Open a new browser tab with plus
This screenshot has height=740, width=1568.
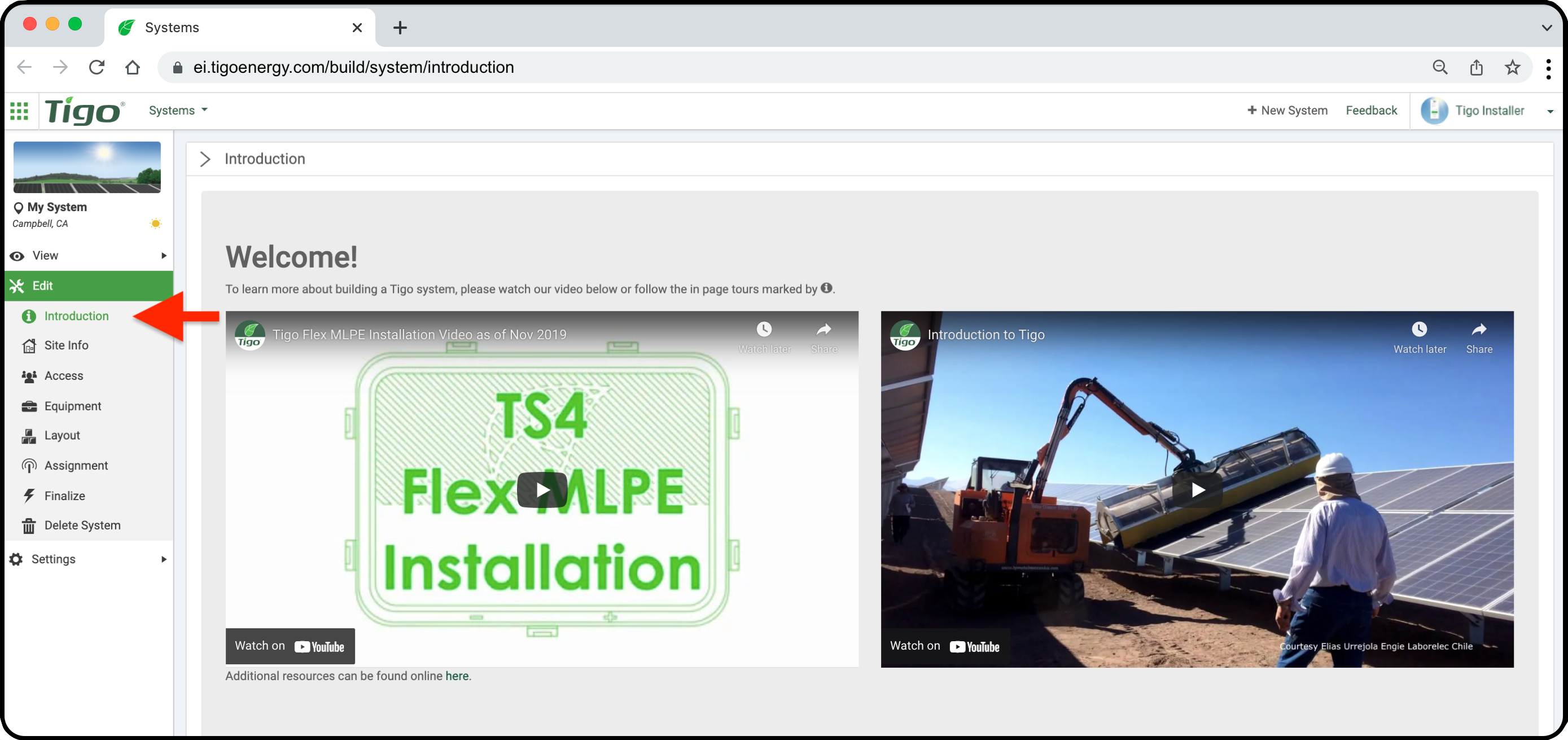tap(400, 28)
